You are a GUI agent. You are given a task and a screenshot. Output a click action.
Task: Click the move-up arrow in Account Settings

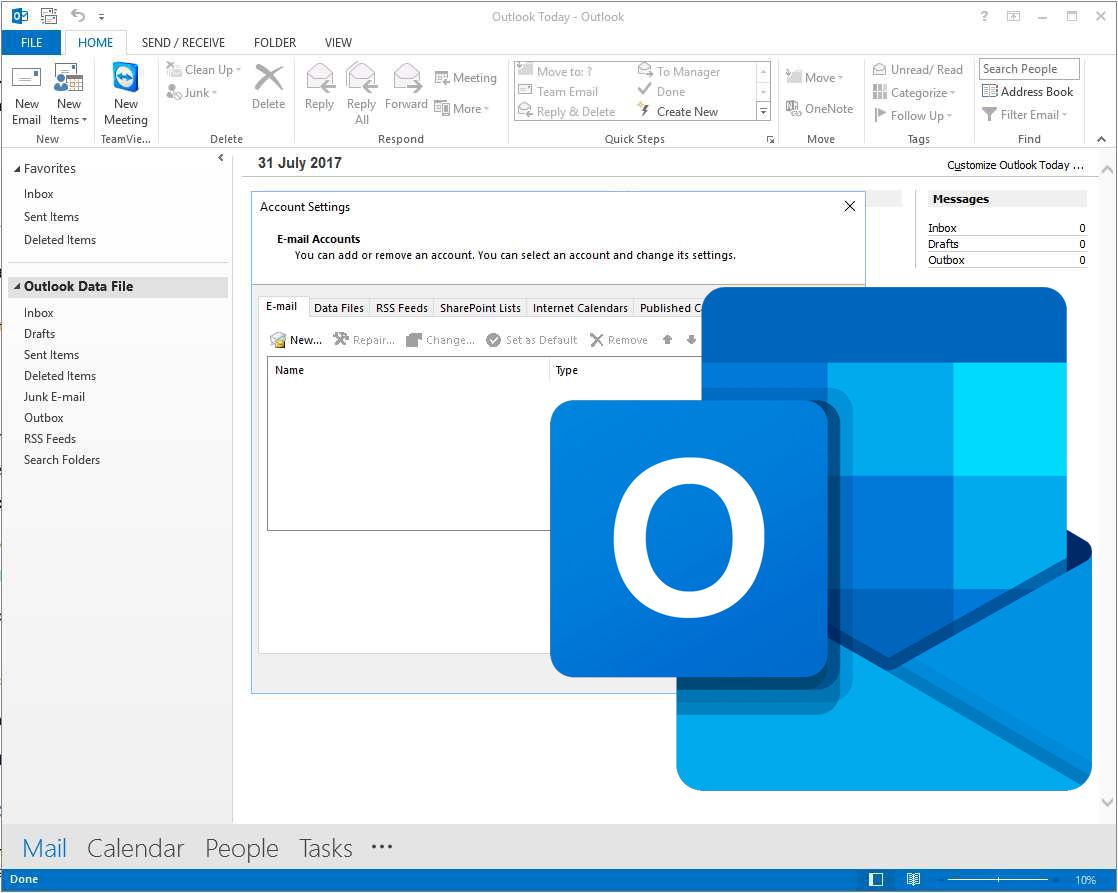tap(666, 339)
